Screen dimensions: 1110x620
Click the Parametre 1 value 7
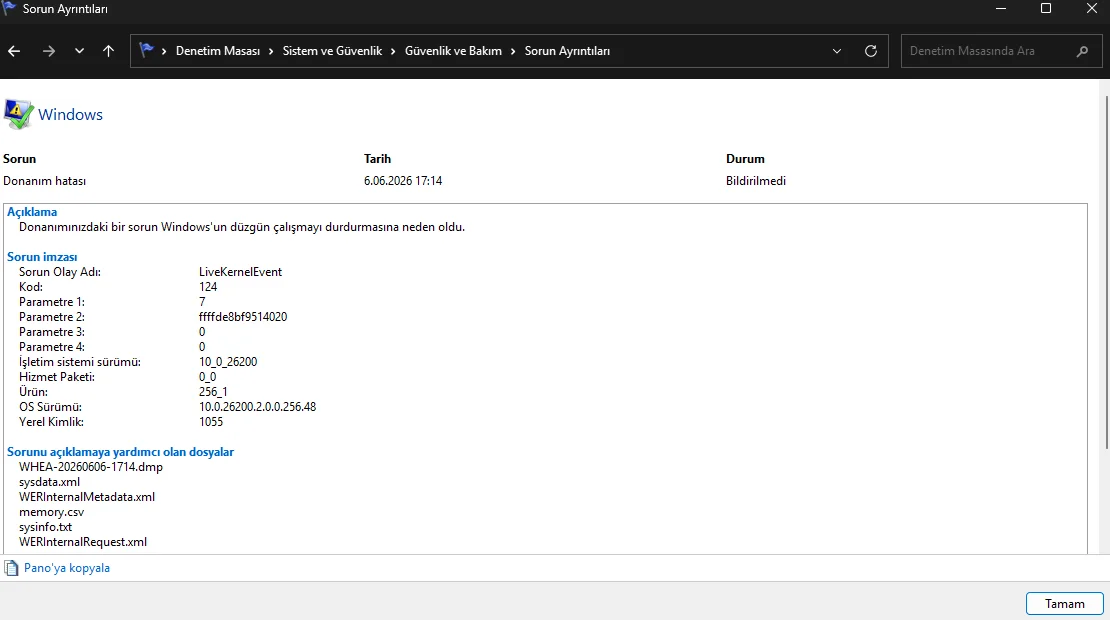202,302
